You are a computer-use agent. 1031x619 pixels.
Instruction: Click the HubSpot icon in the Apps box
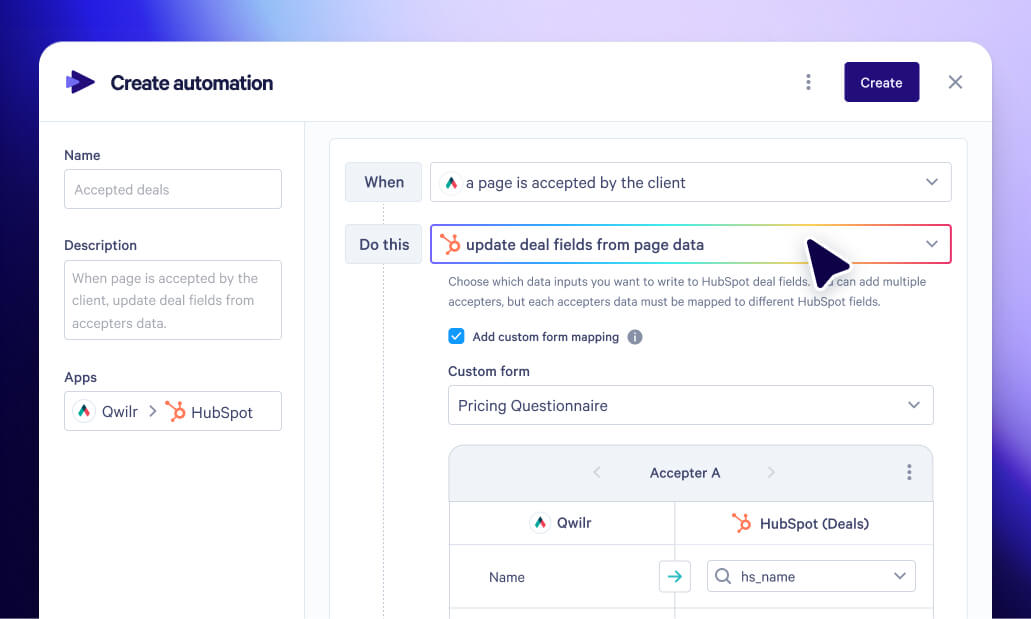175,411
